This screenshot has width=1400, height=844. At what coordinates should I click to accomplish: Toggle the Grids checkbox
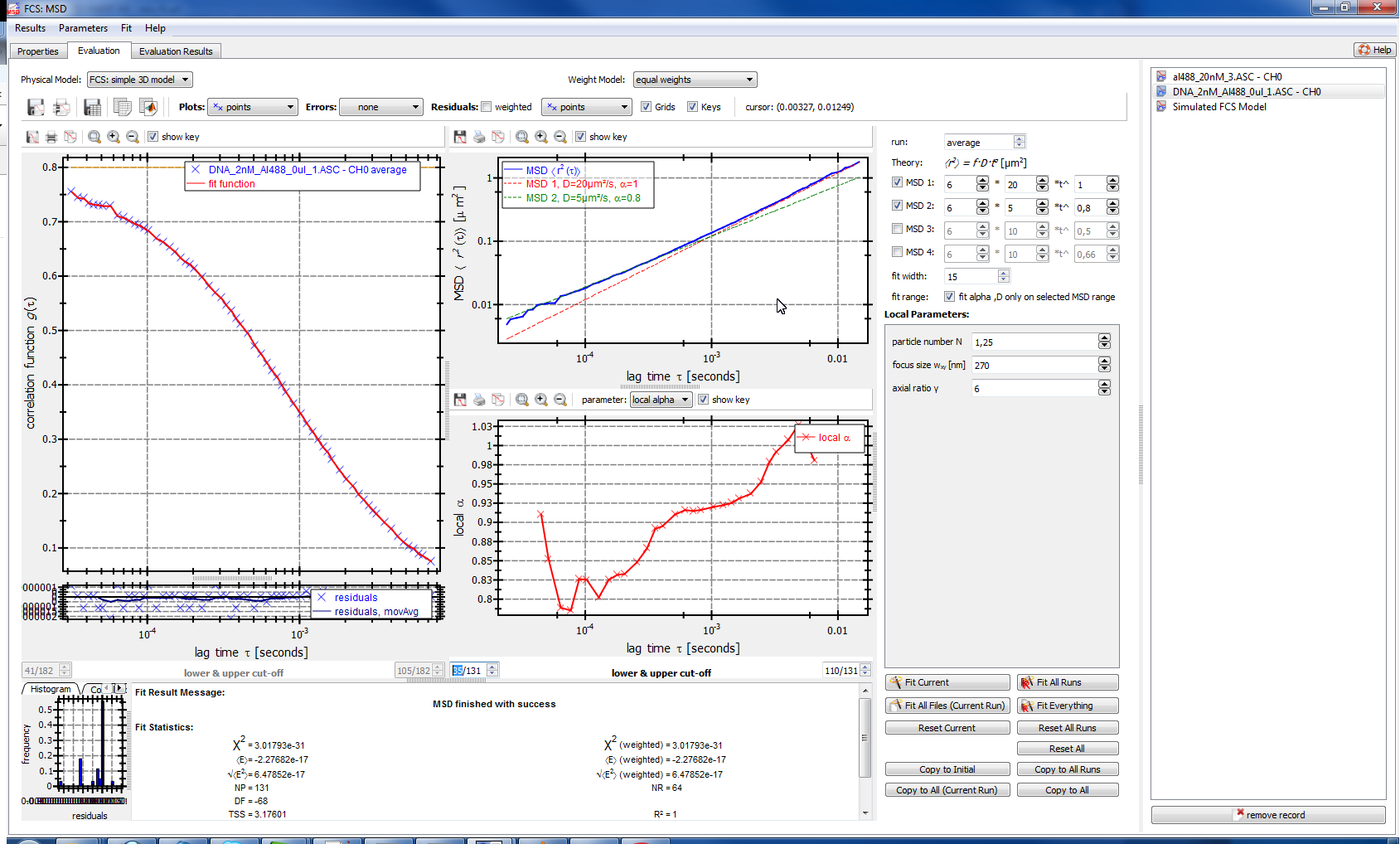pos(647,107)
